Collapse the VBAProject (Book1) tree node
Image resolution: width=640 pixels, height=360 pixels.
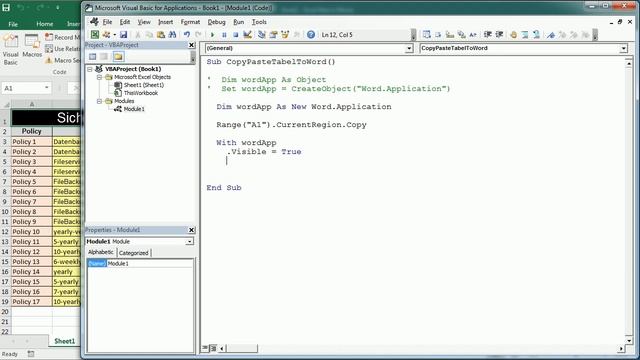[x=90, y=69]
